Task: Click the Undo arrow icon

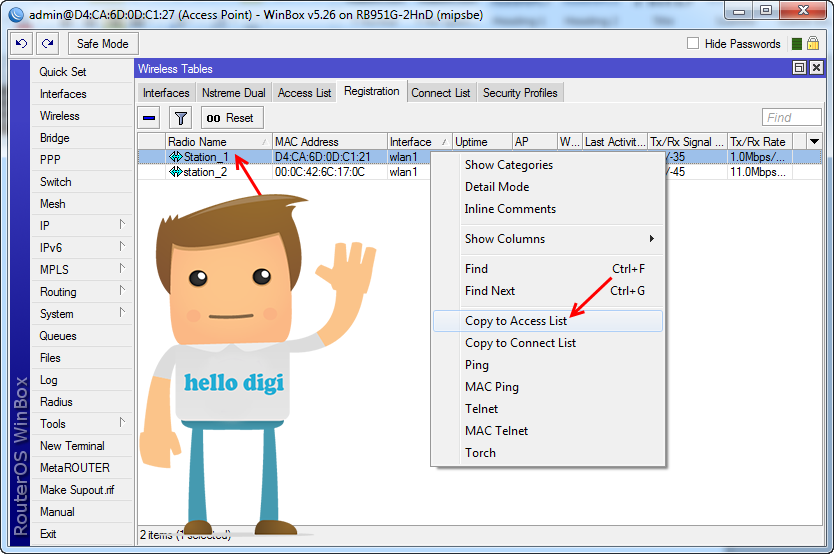Action: pos(22,44)
